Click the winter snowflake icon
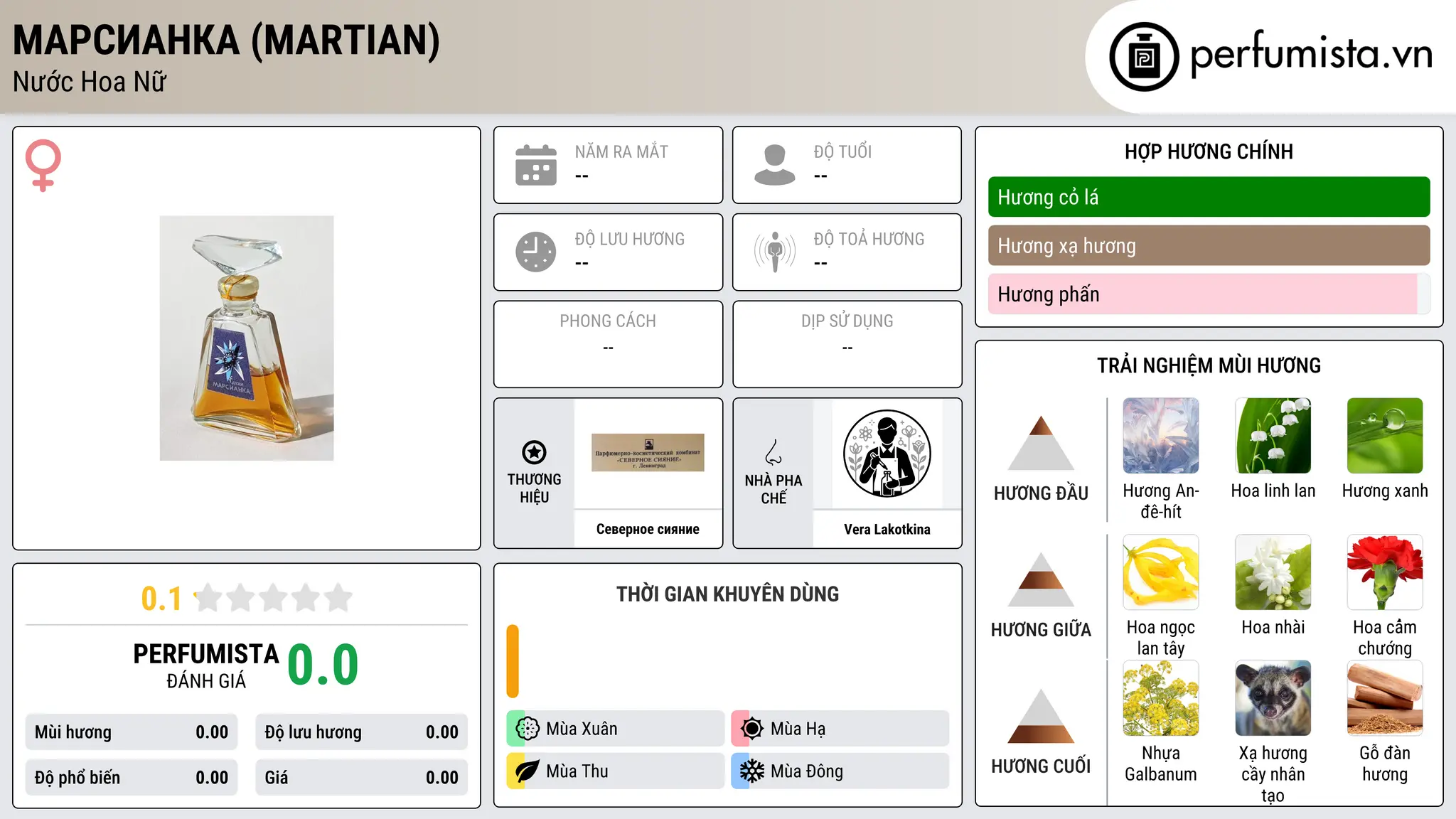 pyautogui.click(x=752, y=771)
